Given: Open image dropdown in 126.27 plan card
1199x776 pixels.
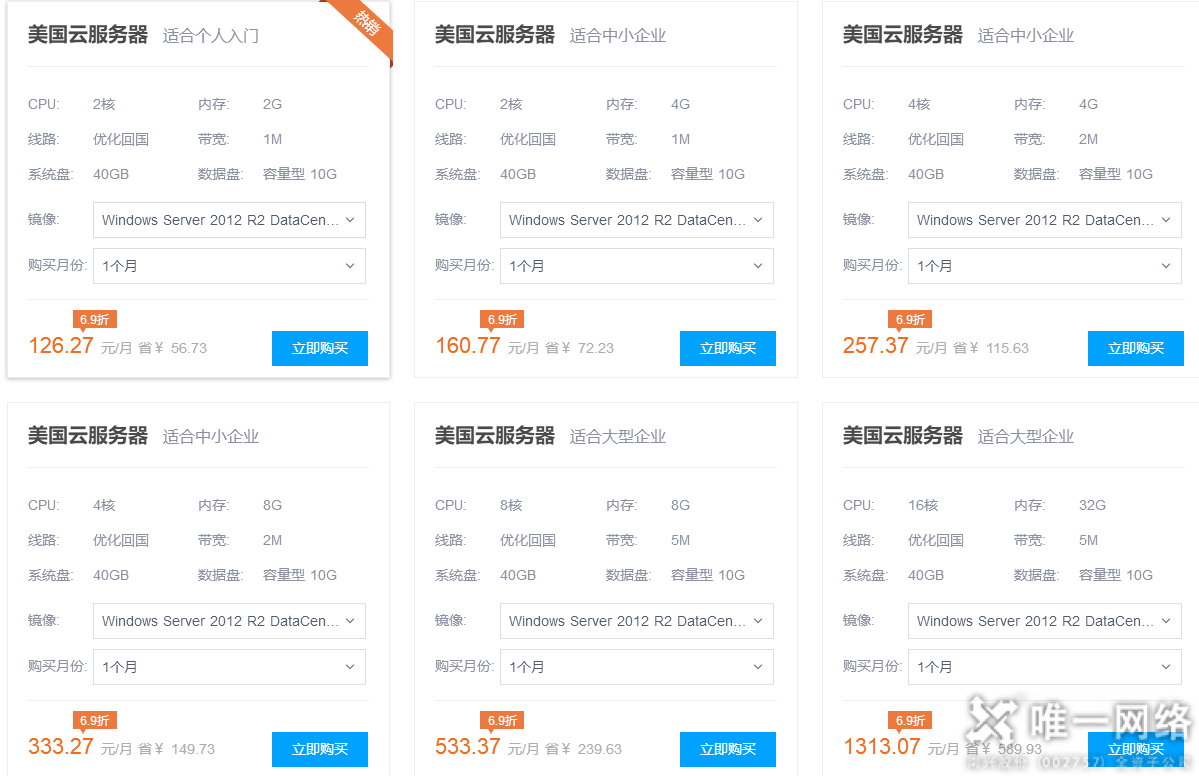Looking at the screenshot, I should 229,220.
